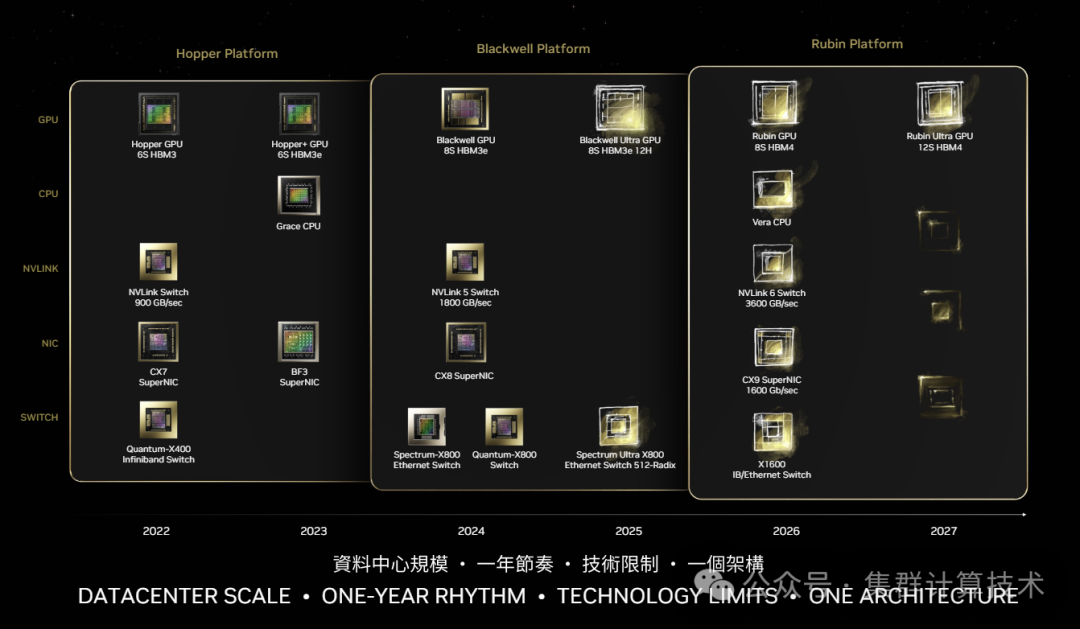This screenshot has height=629, width=1080.
Task: Click the "CX9 SuperNIC 1600 Gb/sec" caption
Action: [771, 385]
